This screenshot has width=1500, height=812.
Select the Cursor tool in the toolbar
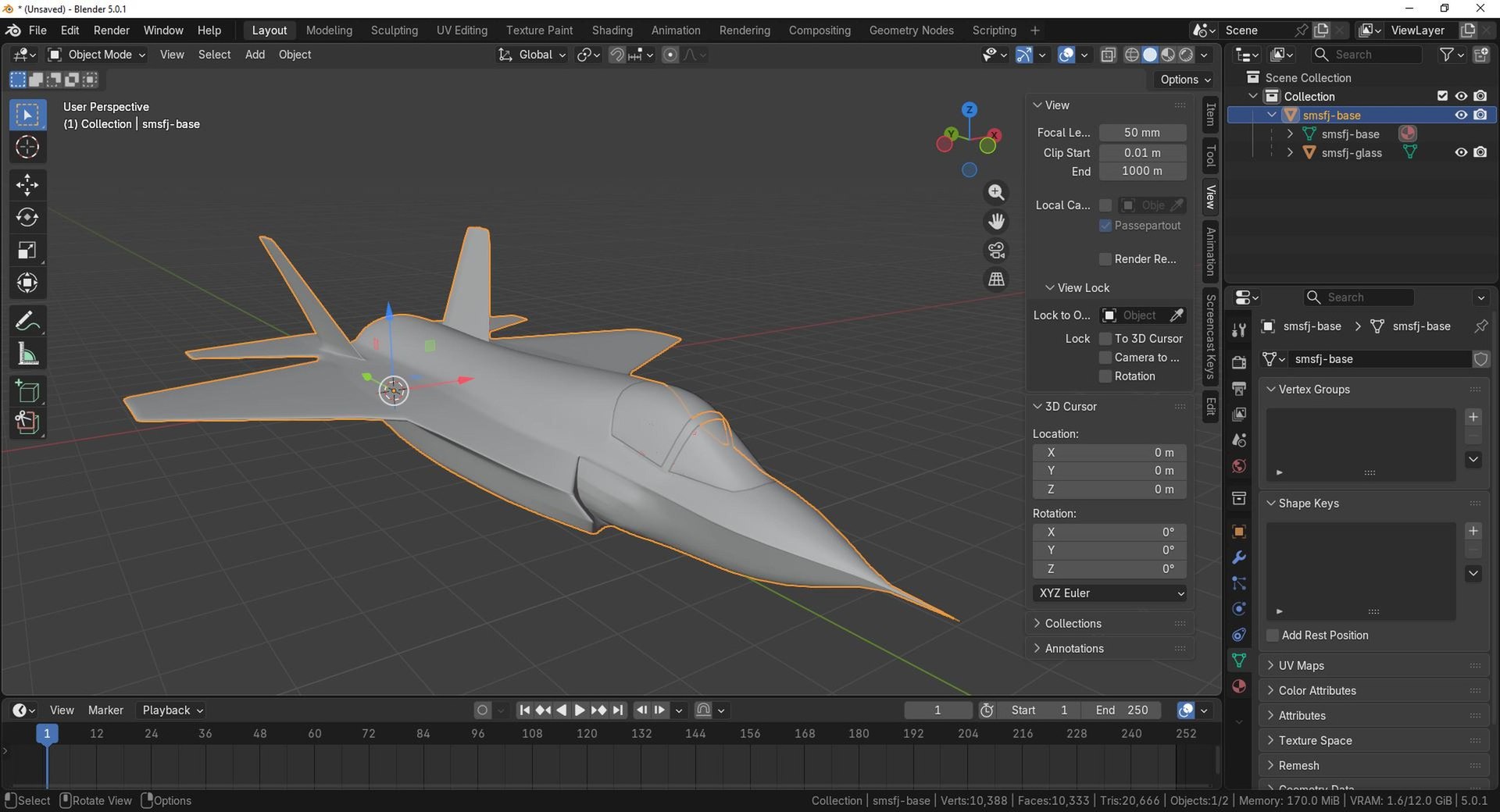click(27, 148)
